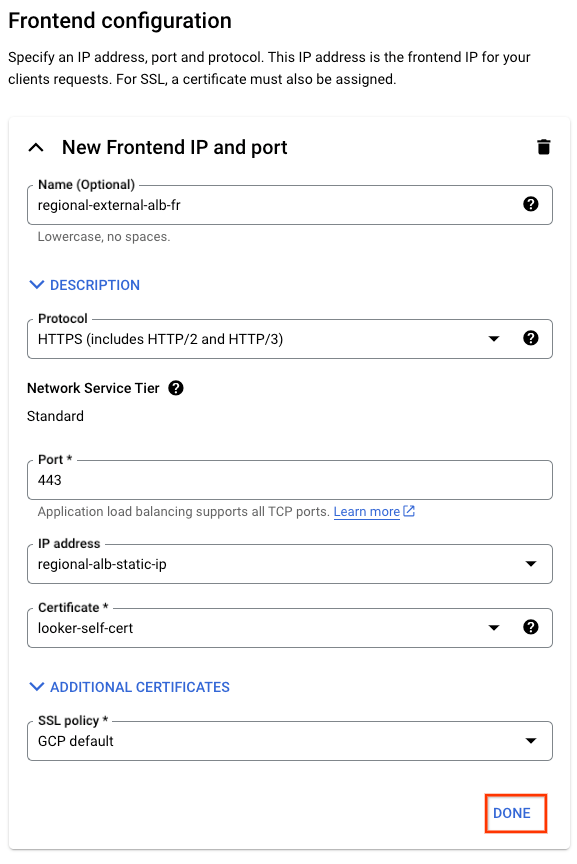Open the SSL policy dropdown
The image size is (577, 864).
(x=290, y=741)
